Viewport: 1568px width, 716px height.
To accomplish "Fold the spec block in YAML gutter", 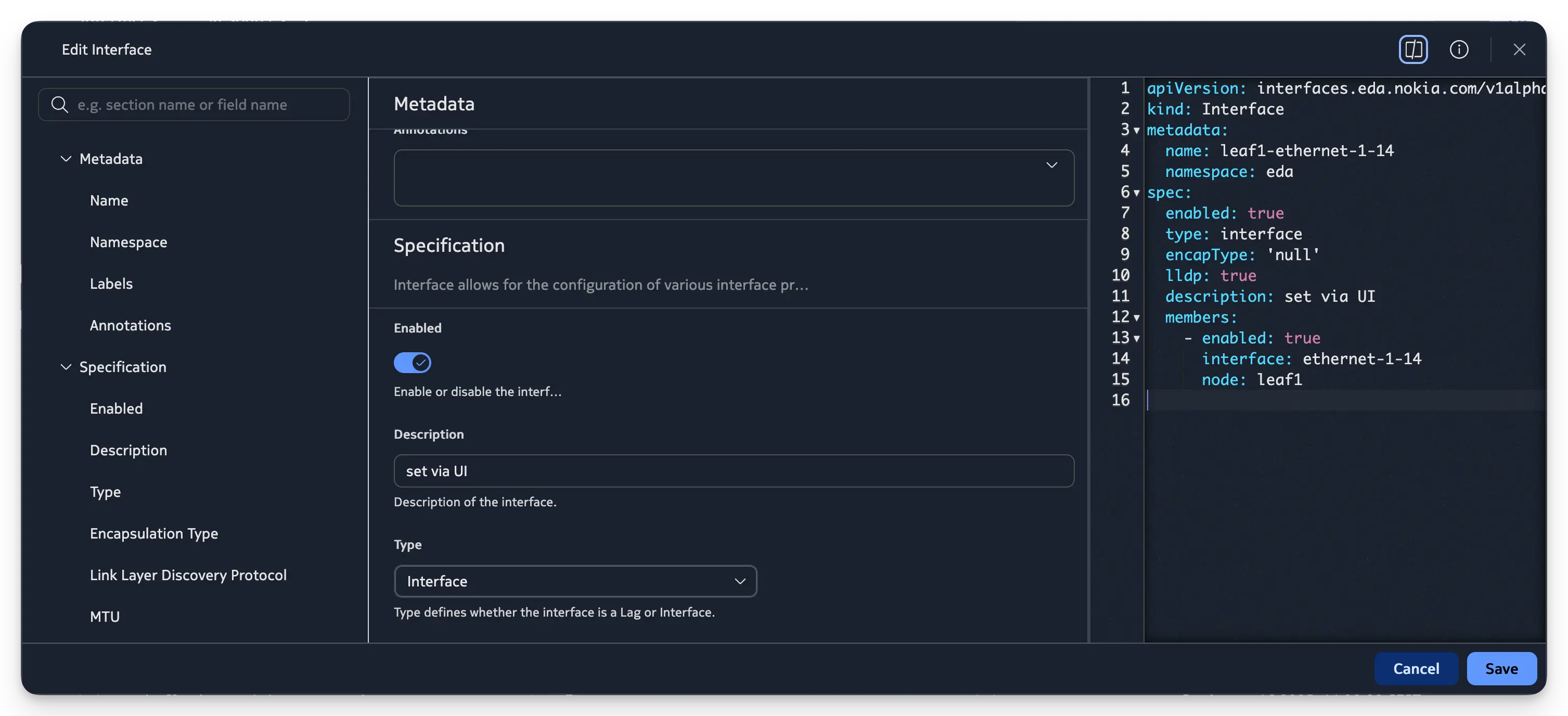I will pos(1136,193).
